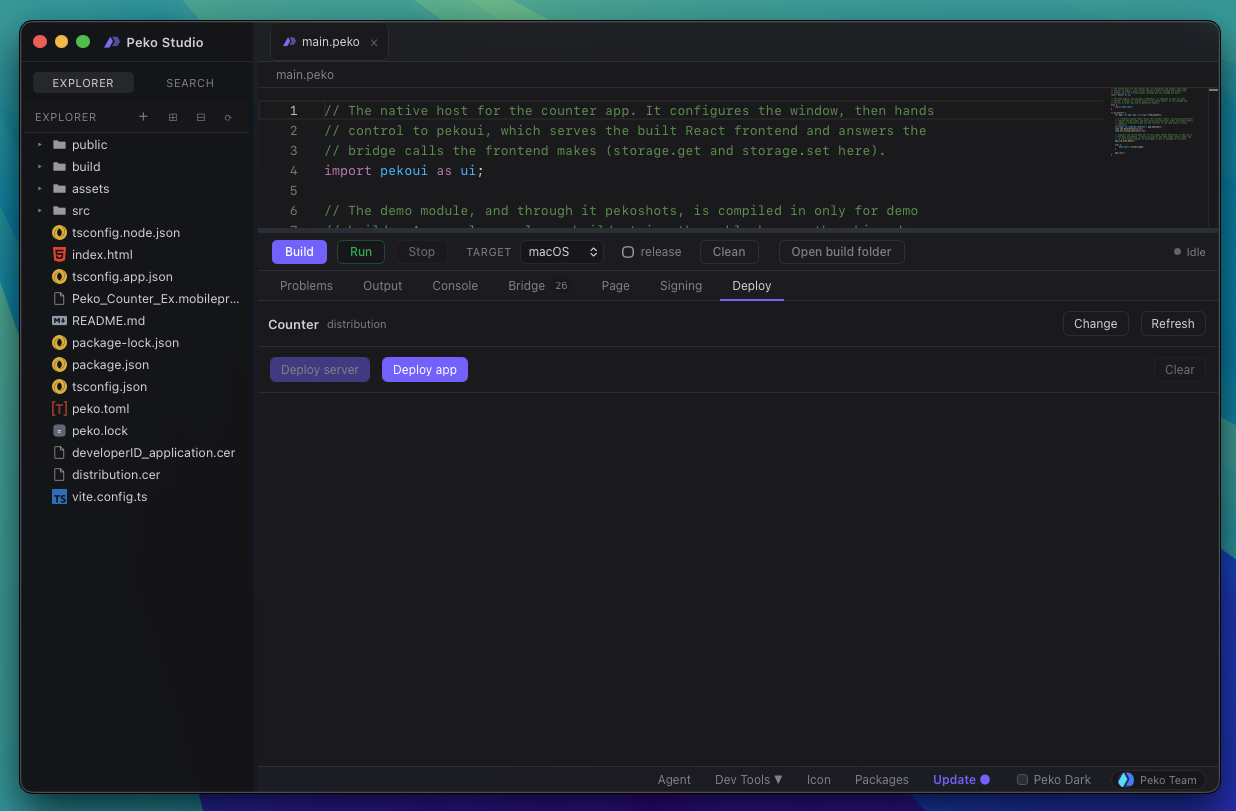Screen dimensions: 1236x811
Task: Click the assets folder icon
Action: coord(59,189)
